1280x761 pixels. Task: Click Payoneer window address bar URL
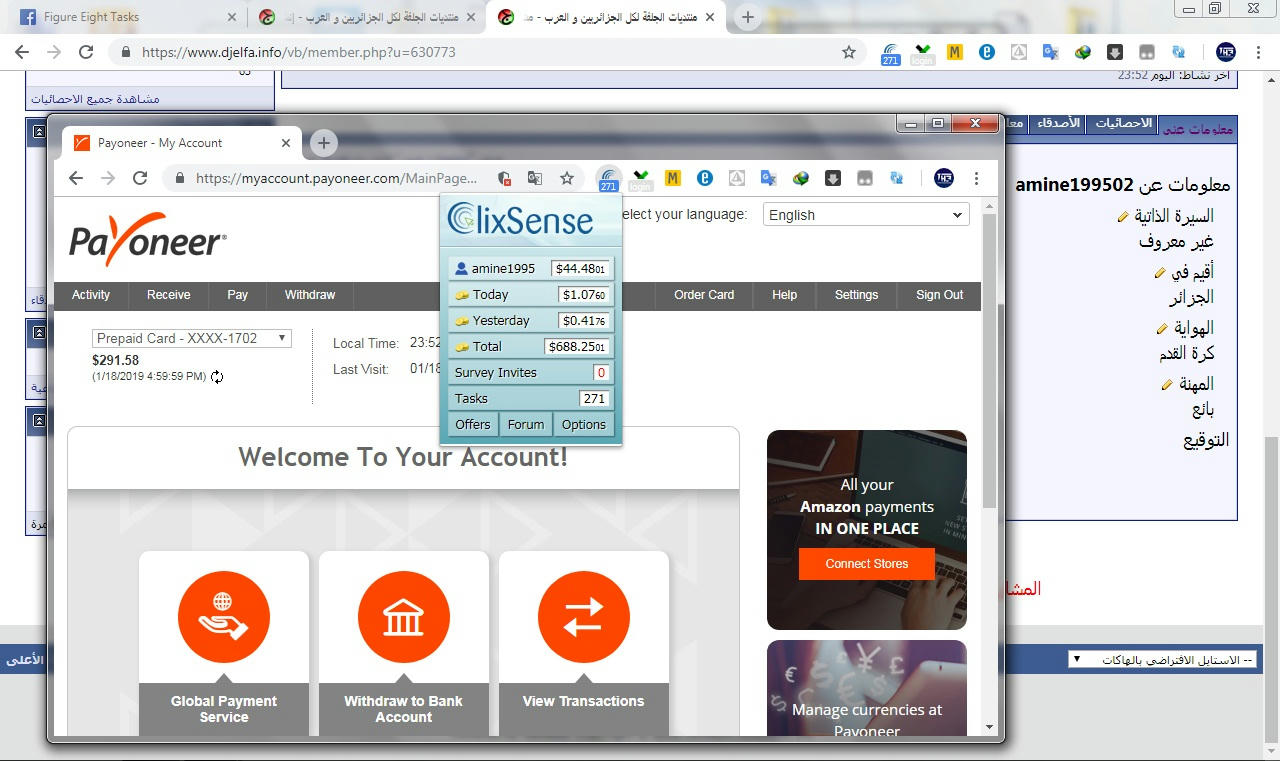pos(337,178)
